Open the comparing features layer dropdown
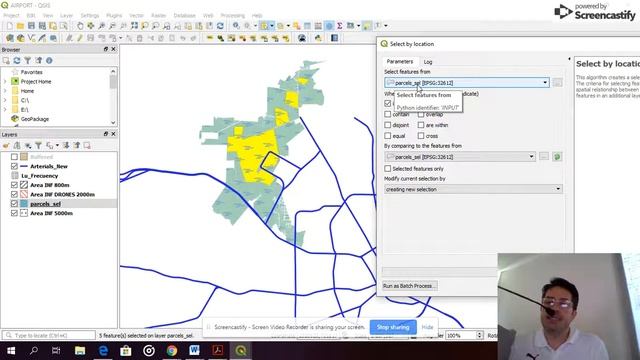The image size is (640, 360). (460, 157)
